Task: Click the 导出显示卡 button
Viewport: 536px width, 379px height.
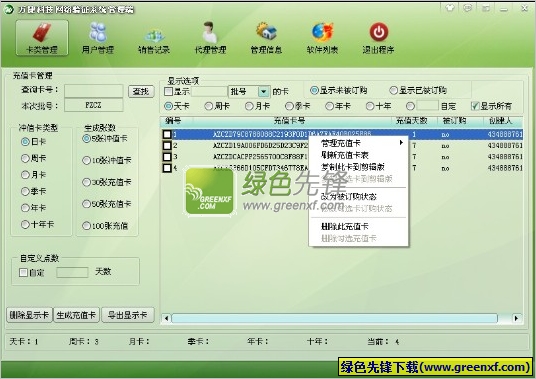Action: pyautogui.click(x=128, y=315)
